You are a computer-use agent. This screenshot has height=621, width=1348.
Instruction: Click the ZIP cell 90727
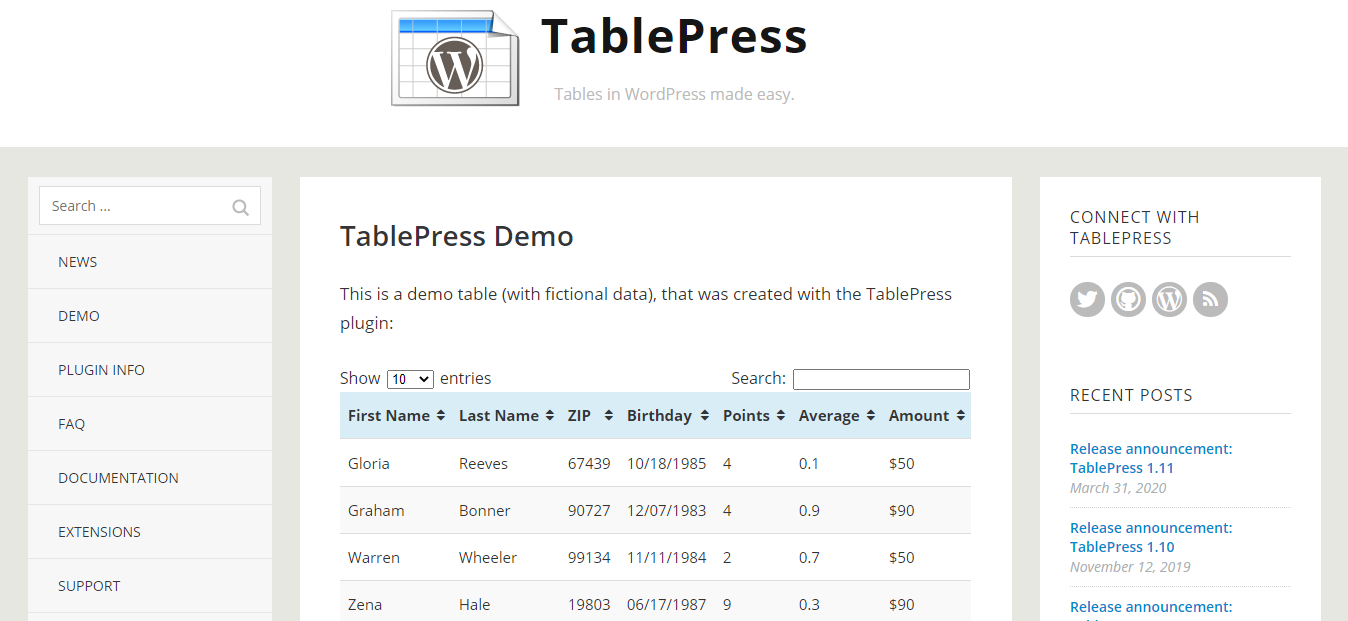tap(589, 511)
